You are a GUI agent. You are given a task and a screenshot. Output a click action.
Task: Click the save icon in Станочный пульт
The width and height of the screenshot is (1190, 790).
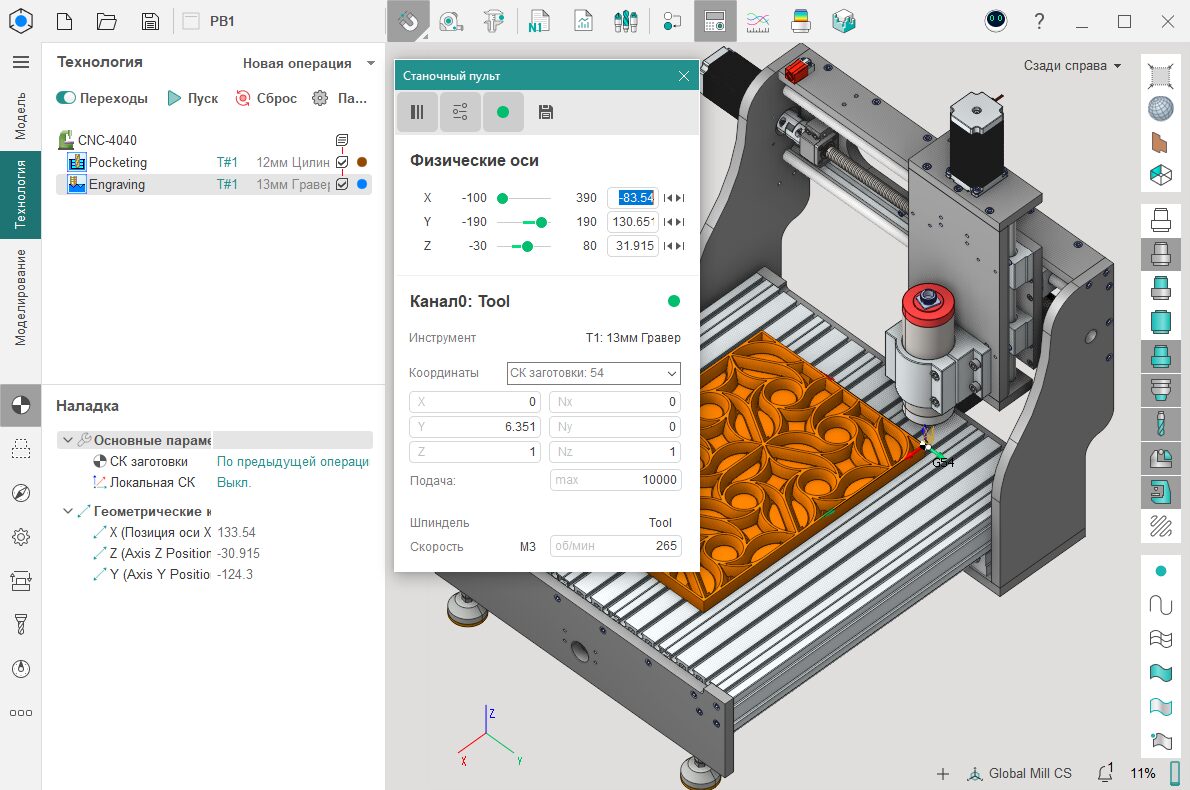coord(545,112)
